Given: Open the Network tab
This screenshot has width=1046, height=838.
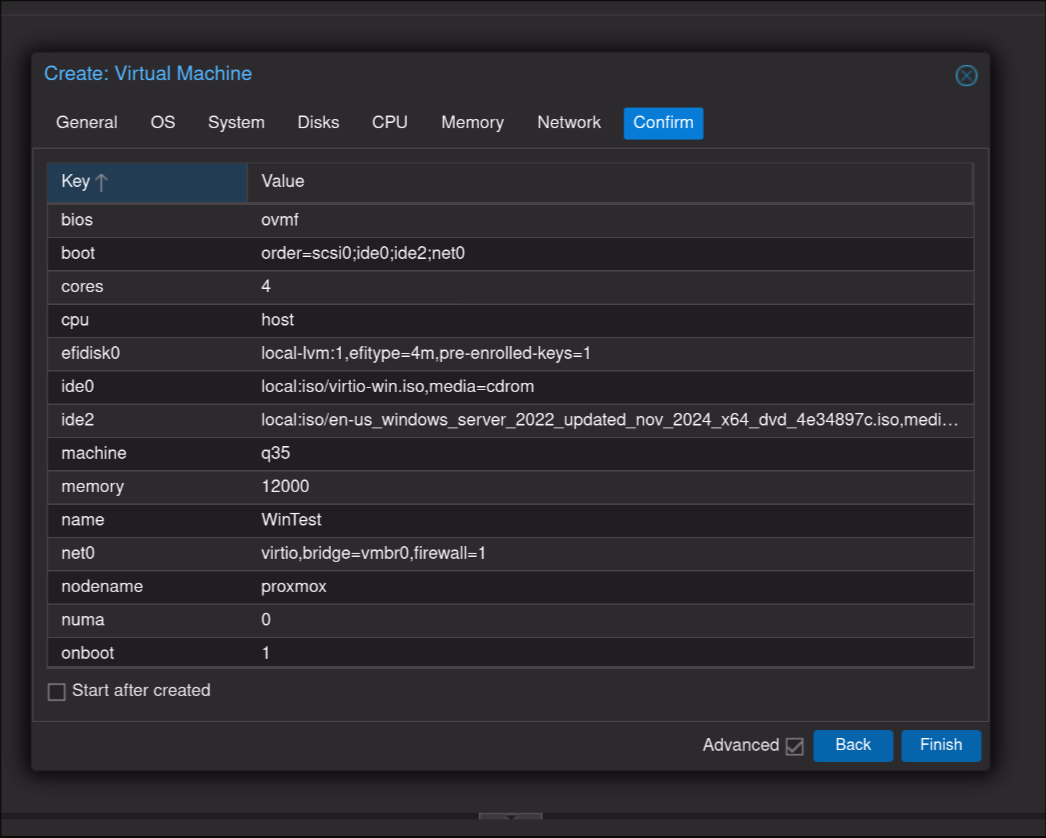Looking at the screenshot, I should [569, 123].
